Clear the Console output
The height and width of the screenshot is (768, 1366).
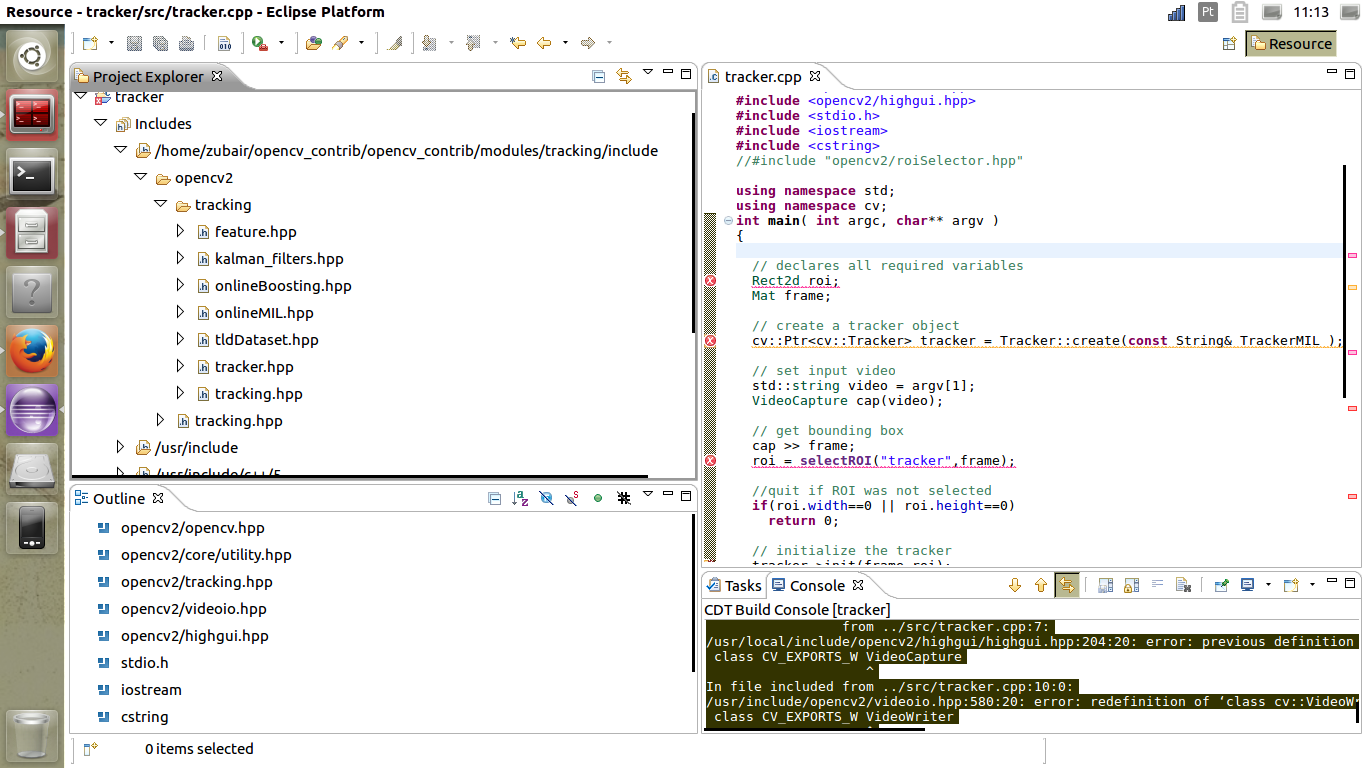click(1183, 585)
